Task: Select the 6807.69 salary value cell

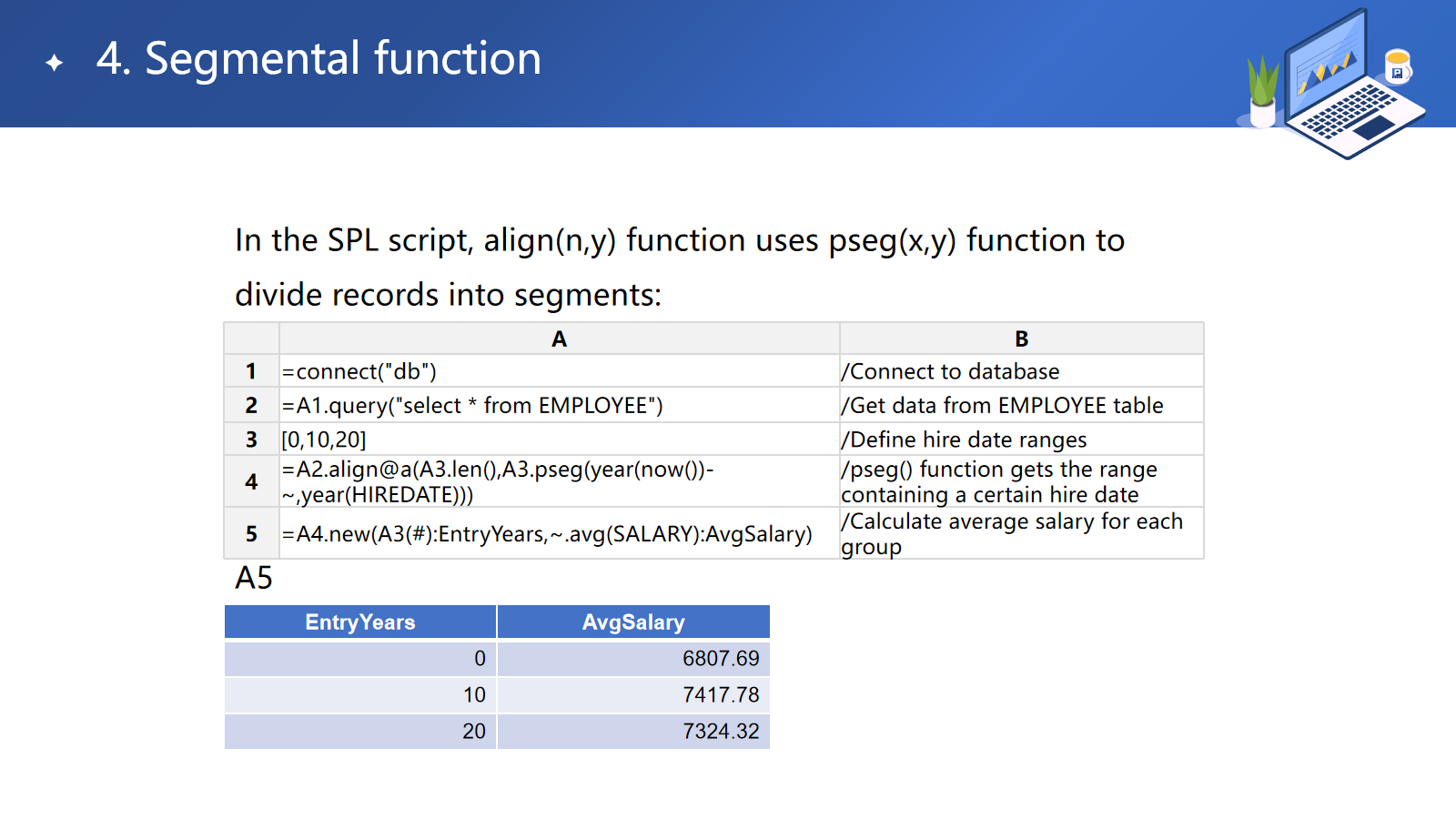Action: (x=633, y=659)
